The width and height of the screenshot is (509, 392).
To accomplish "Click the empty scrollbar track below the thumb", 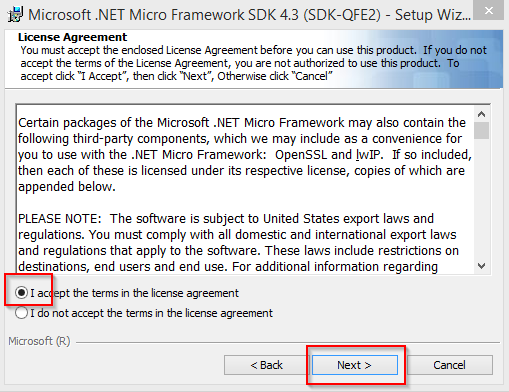I will 481,198.
